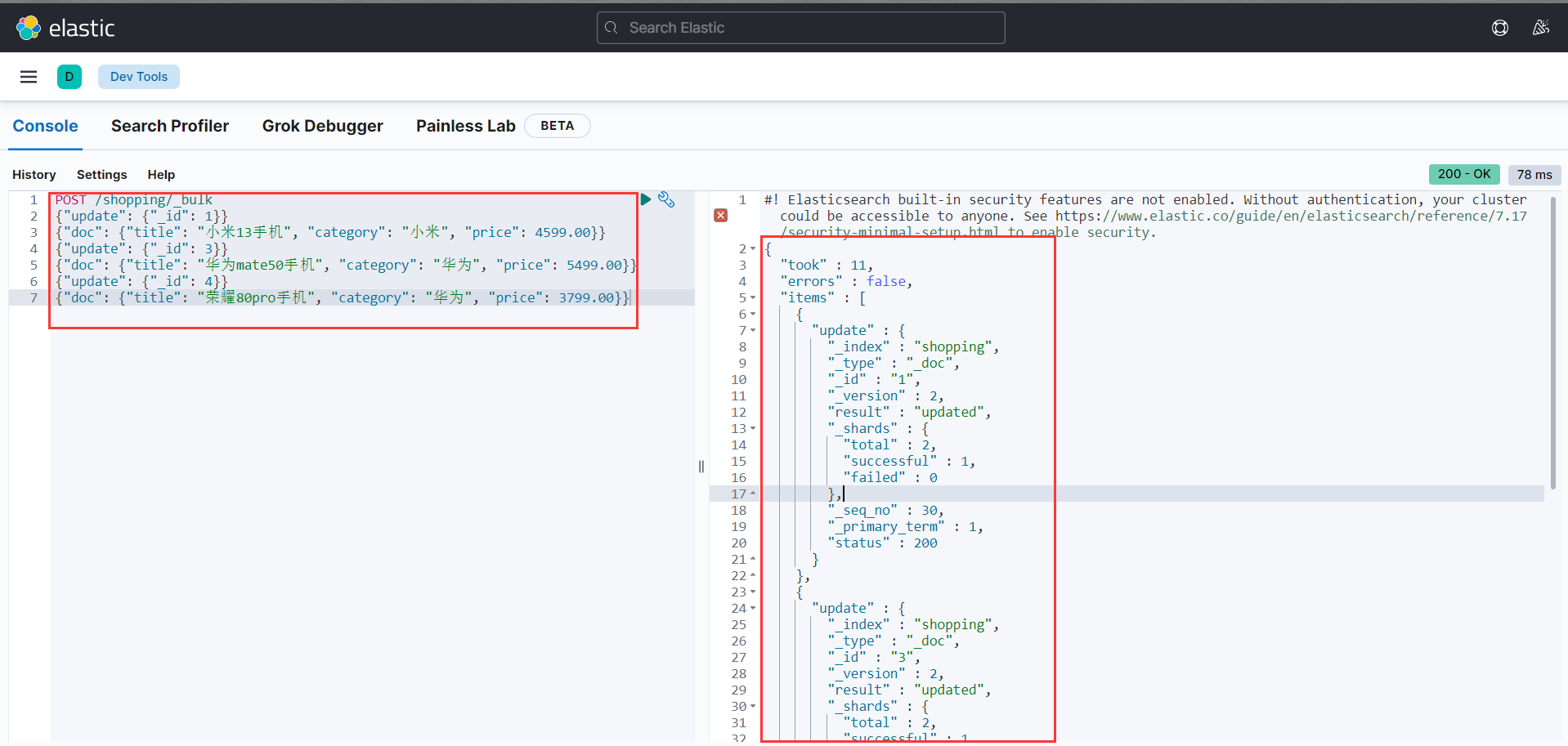The height and width of the screenshot is (746, 1568).
Task: Collapse the fold arrow at output line 2
Action: (x=753, y=248)
